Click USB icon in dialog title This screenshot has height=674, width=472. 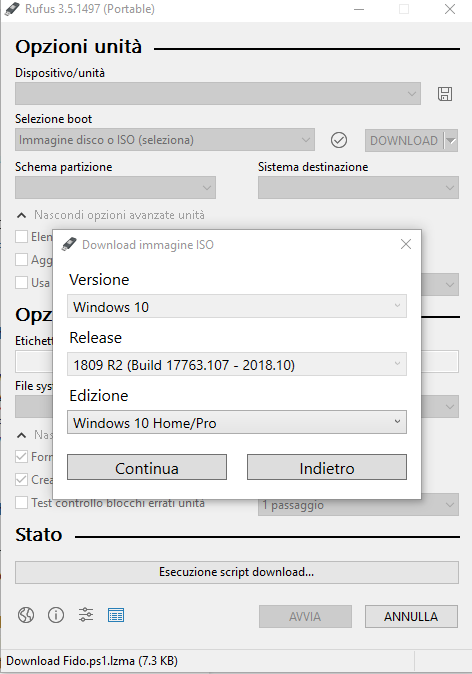(69, 245)
